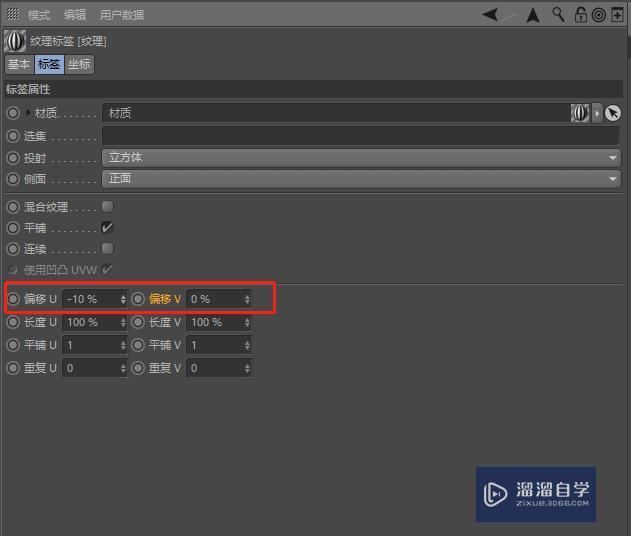
Task: Click the material preview thumbnail in 材质 field
Action: pos(580,113)
